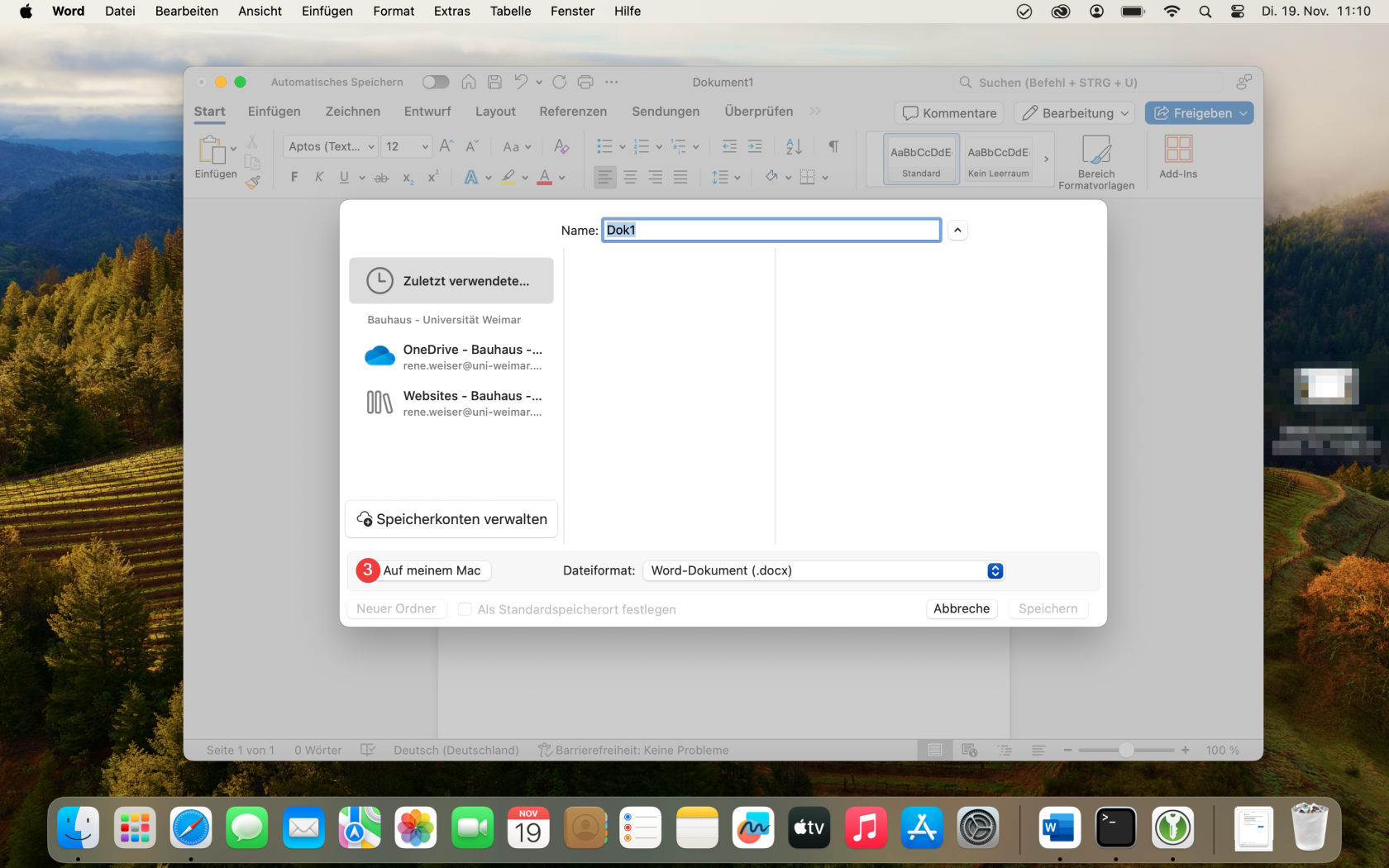Click the increase indent icon
1389x868 pixels.
coord(755,146)
